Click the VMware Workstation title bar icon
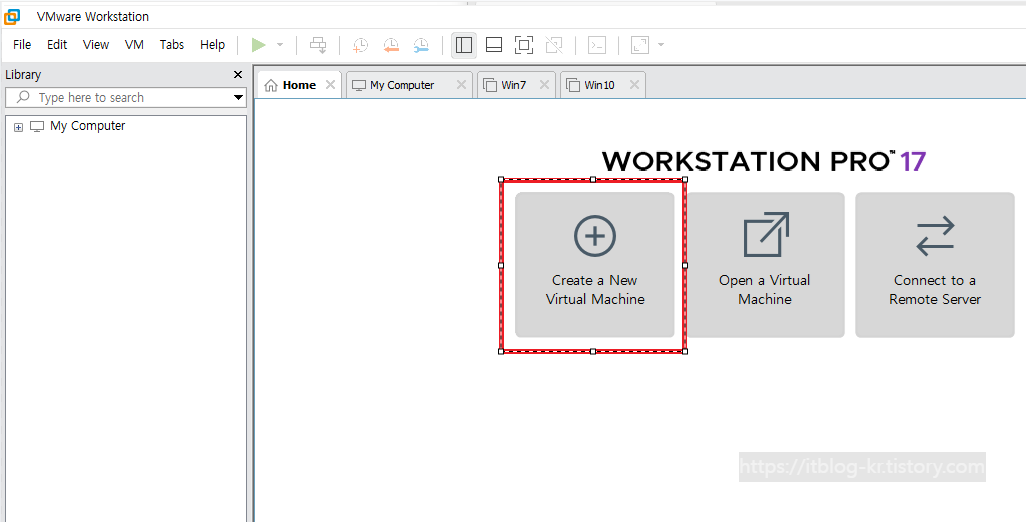The image size is (1026, 522). click(12, 16)
